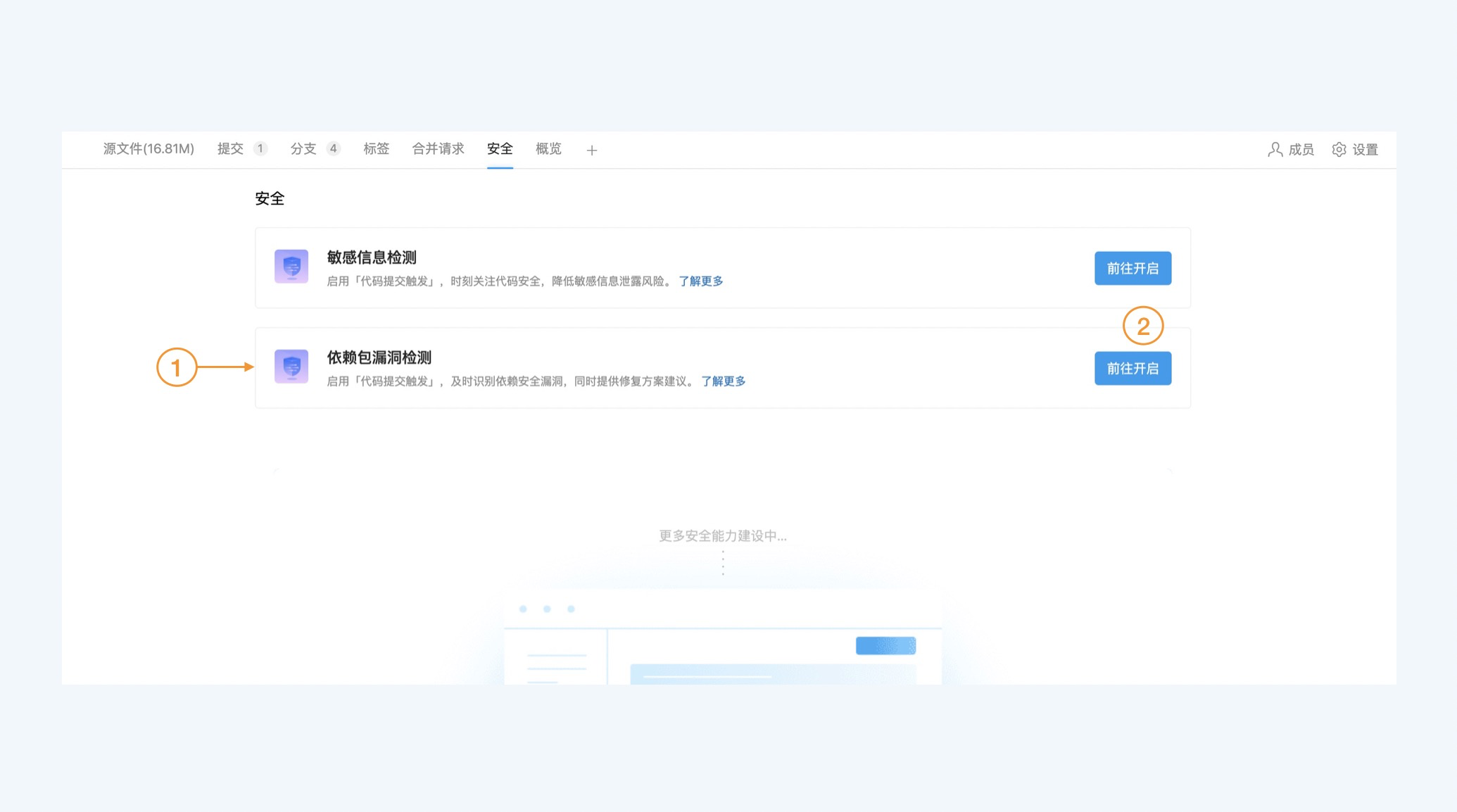Click the sensitive info detection shield icon
Screen dimensions: 1457x812
pos(291,267)
